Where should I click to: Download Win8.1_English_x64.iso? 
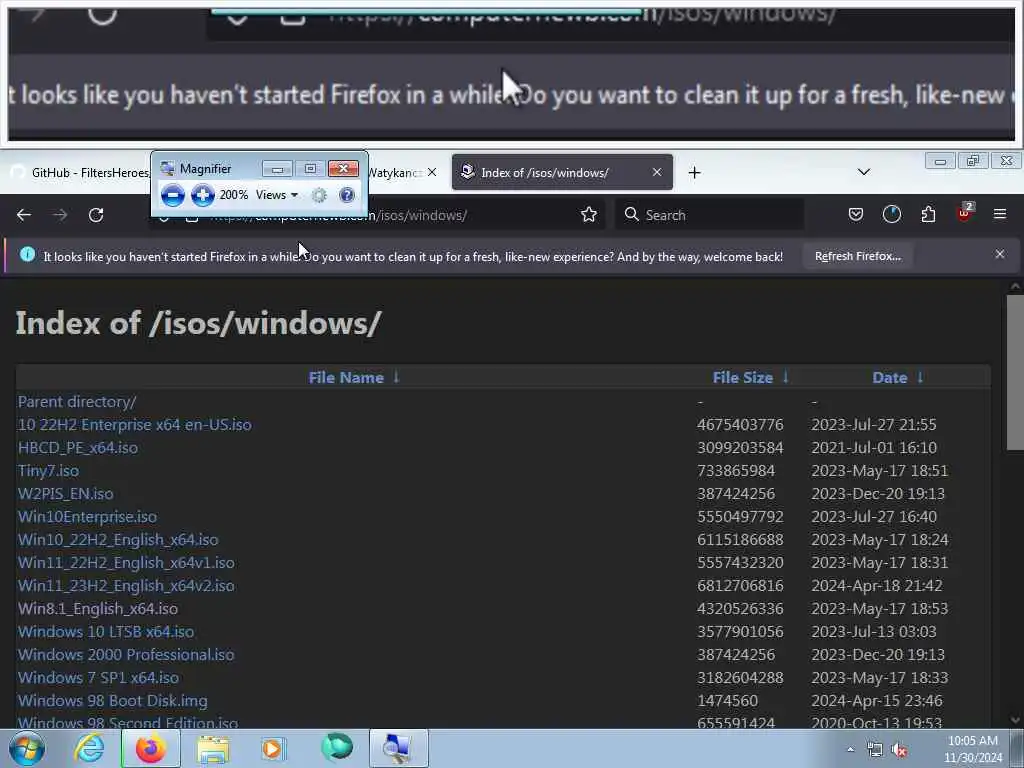[x=98, y=609]
